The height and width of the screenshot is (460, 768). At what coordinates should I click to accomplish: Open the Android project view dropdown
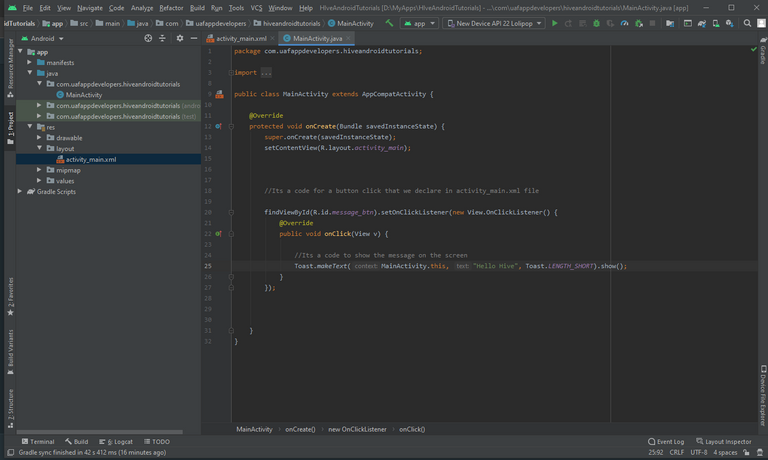[45, 38]
